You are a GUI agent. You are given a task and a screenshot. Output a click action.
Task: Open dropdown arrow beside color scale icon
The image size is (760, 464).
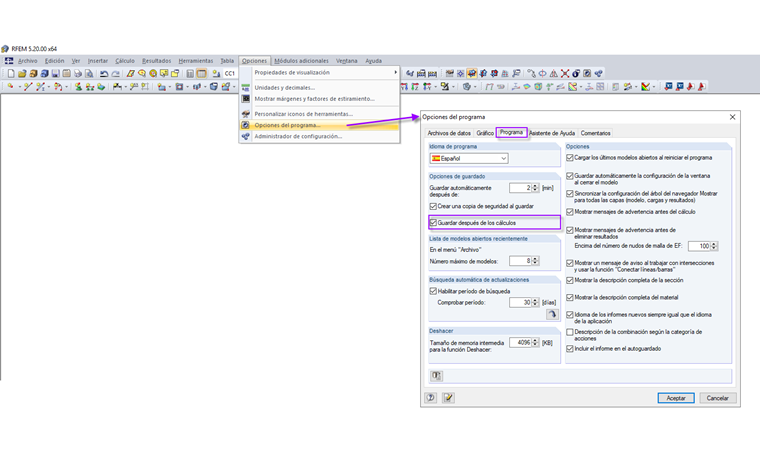coord(654,87)
